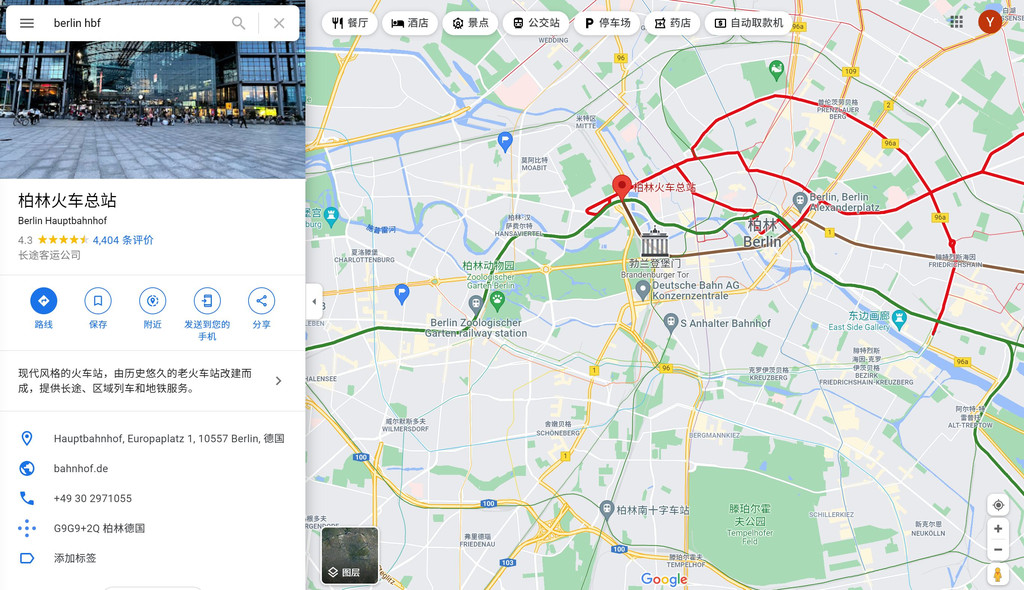Collapse the side panel arrow handle
Viewport: 1024px width, 590px height.
click(x=314, y=302)
